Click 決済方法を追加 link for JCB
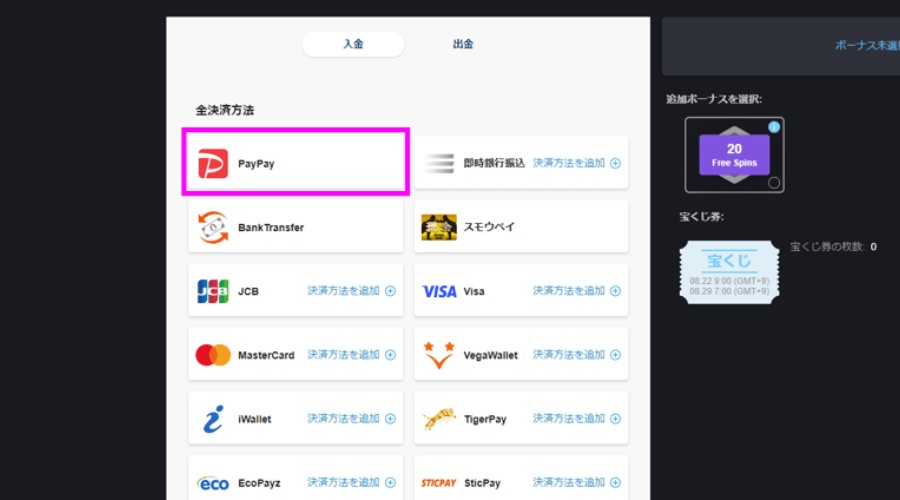This screenshot has width=900, height=500. (343, 291)
